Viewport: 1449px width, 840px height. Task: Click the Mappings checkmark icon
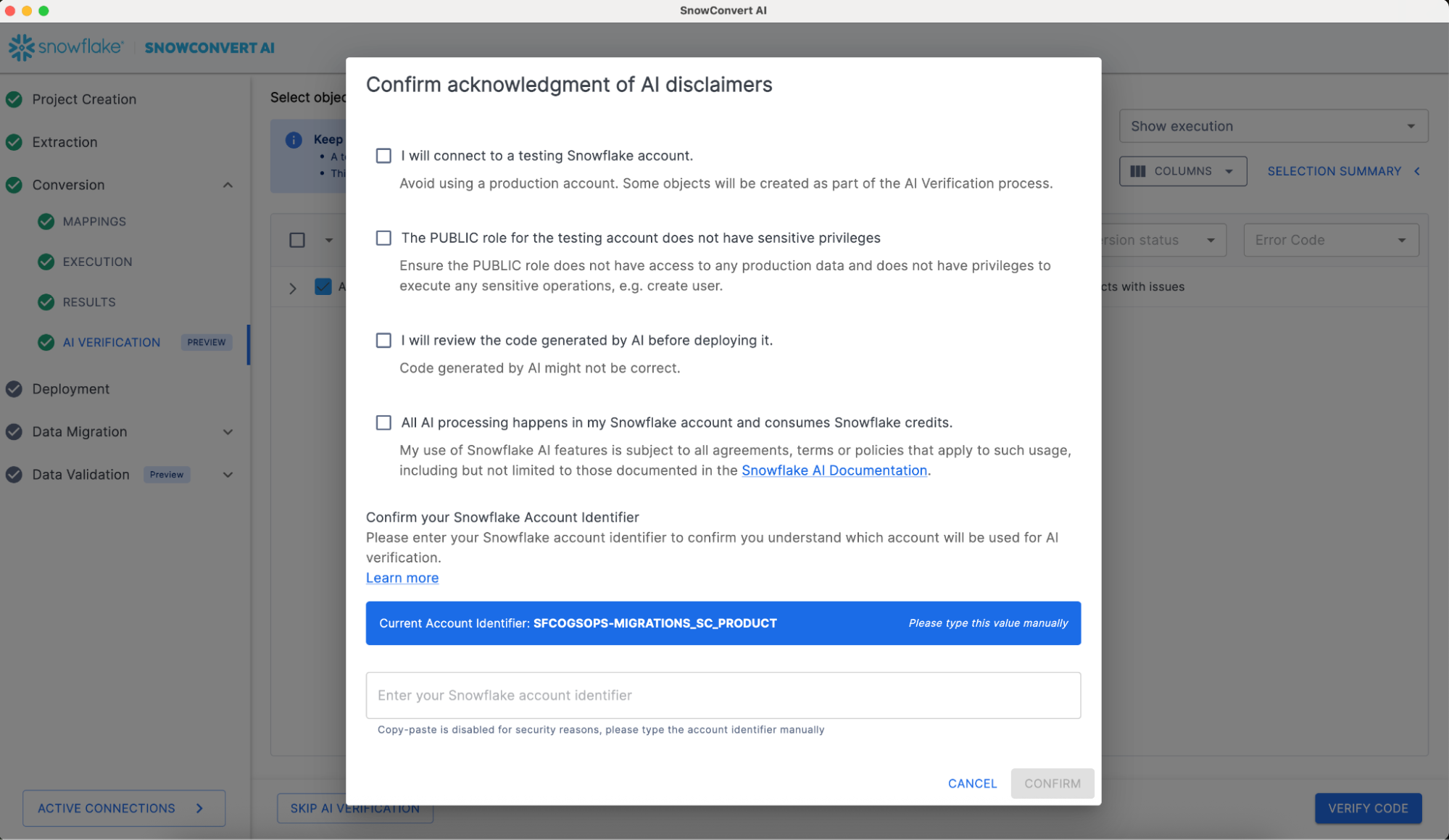pos(46,222)
